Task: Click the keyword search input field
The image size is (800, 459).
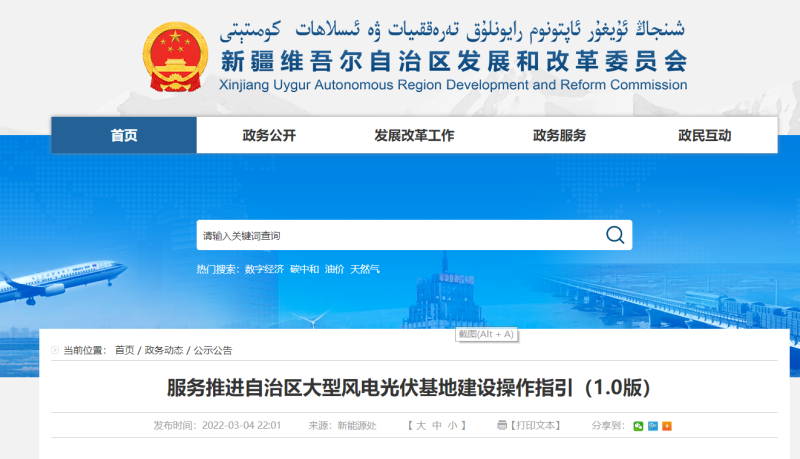Action: click(400, 236)
